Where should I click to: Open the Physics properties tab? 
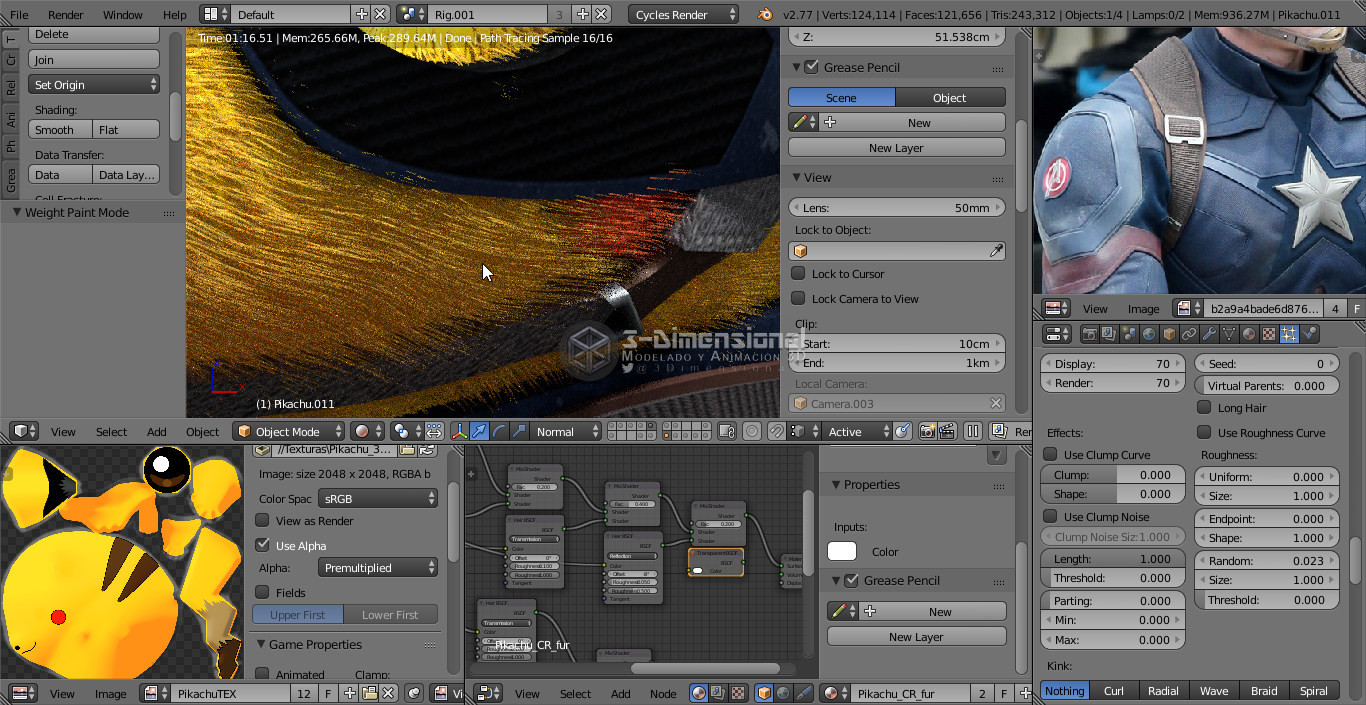(x=1309, y=334)
